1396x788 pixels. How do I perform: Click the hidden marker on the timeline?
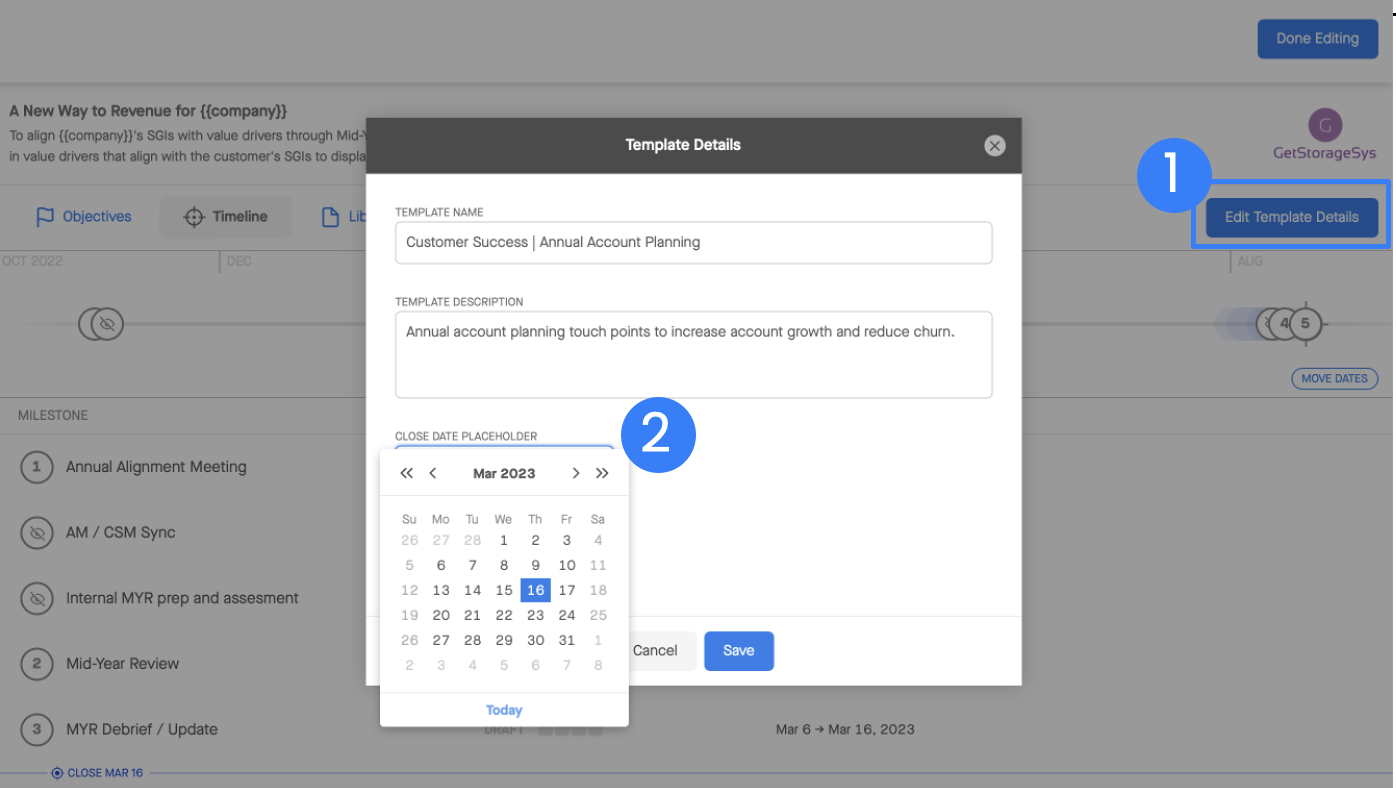click(x=107, y=324)
